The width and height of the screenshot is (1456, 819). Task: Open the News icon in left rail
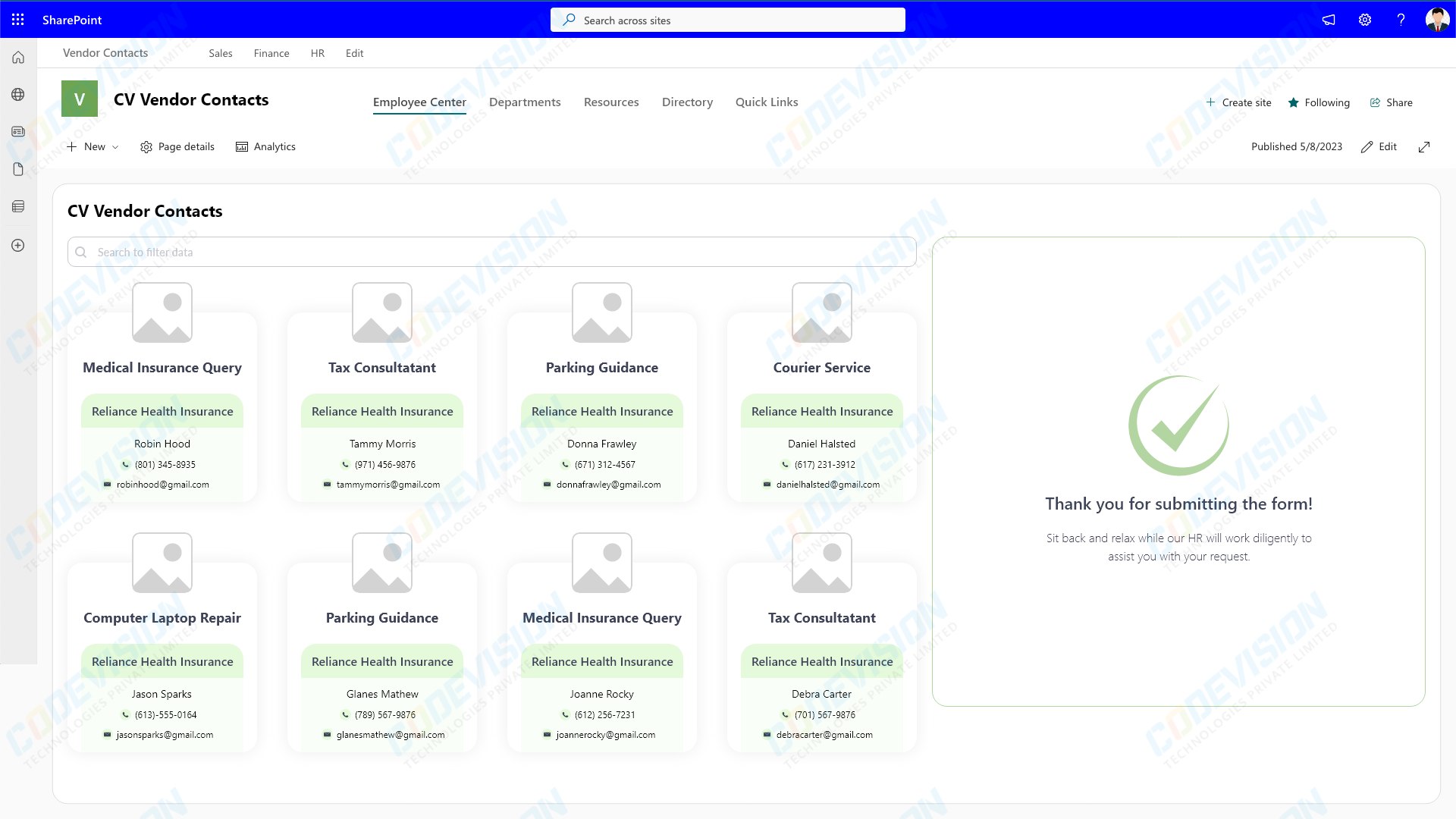(18, 132)
